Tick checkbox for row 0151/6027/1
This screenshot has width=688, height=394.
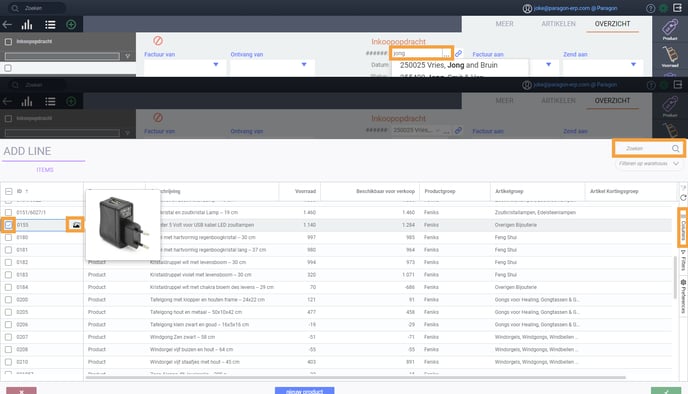pyautogui.click(x=8, y=212)
